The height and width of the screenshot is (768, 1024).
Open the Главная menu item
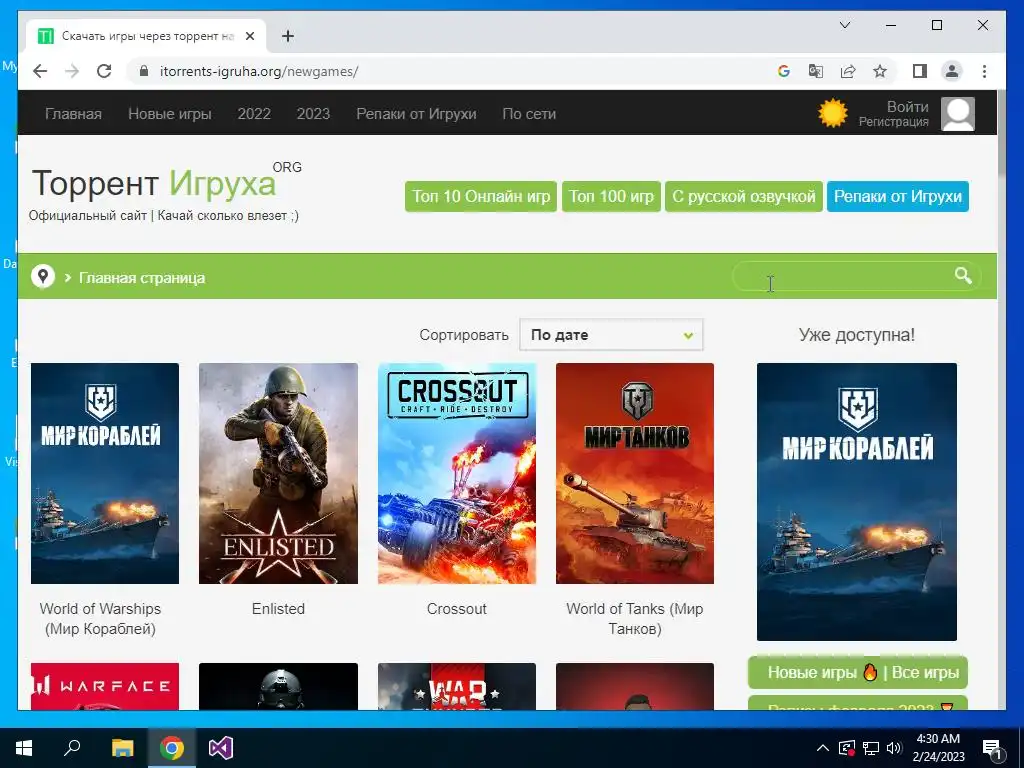click(x=73, y=114)
